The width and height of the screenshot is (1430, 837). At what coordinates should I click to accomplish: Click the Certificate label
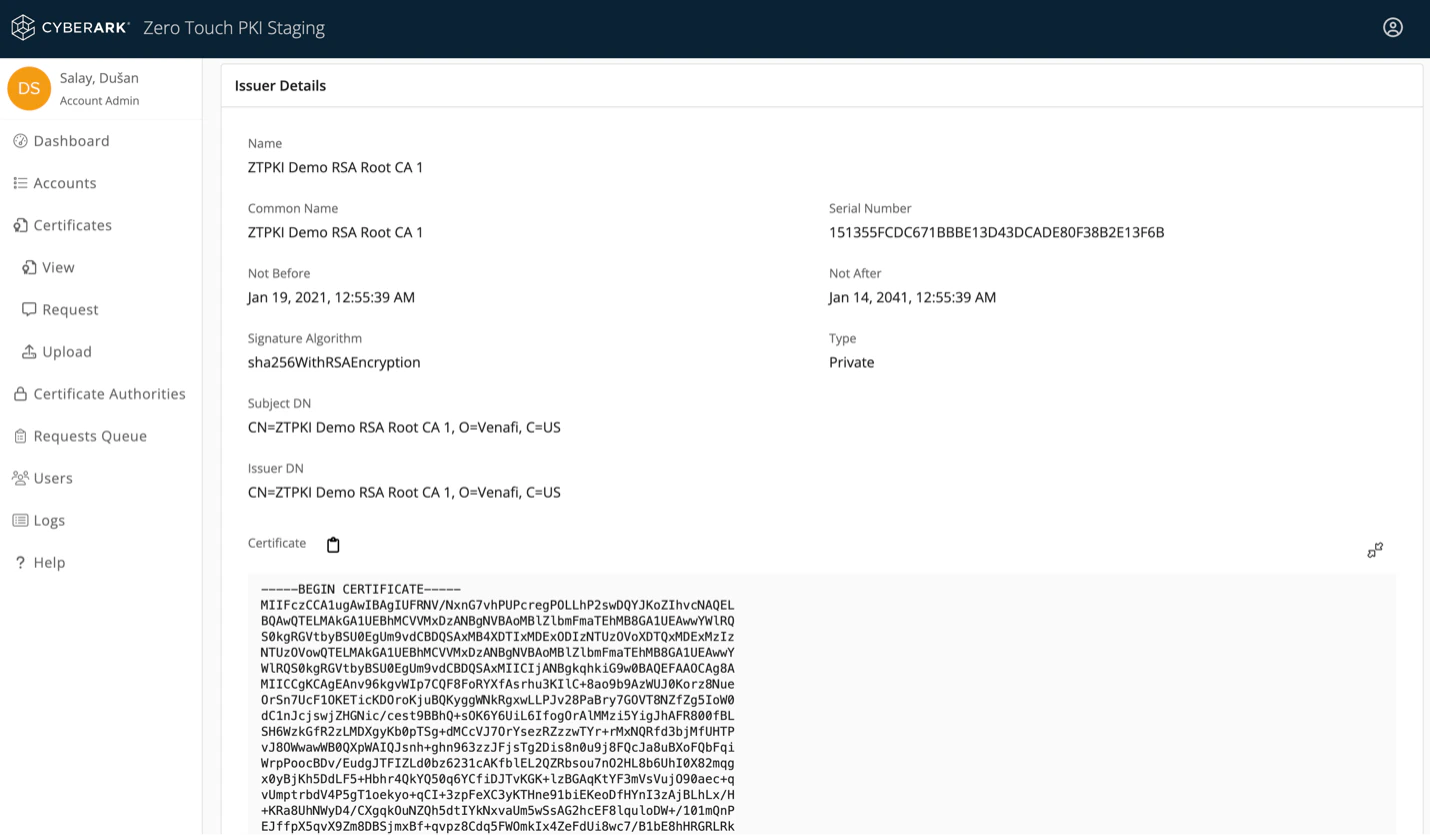(277, 543)
